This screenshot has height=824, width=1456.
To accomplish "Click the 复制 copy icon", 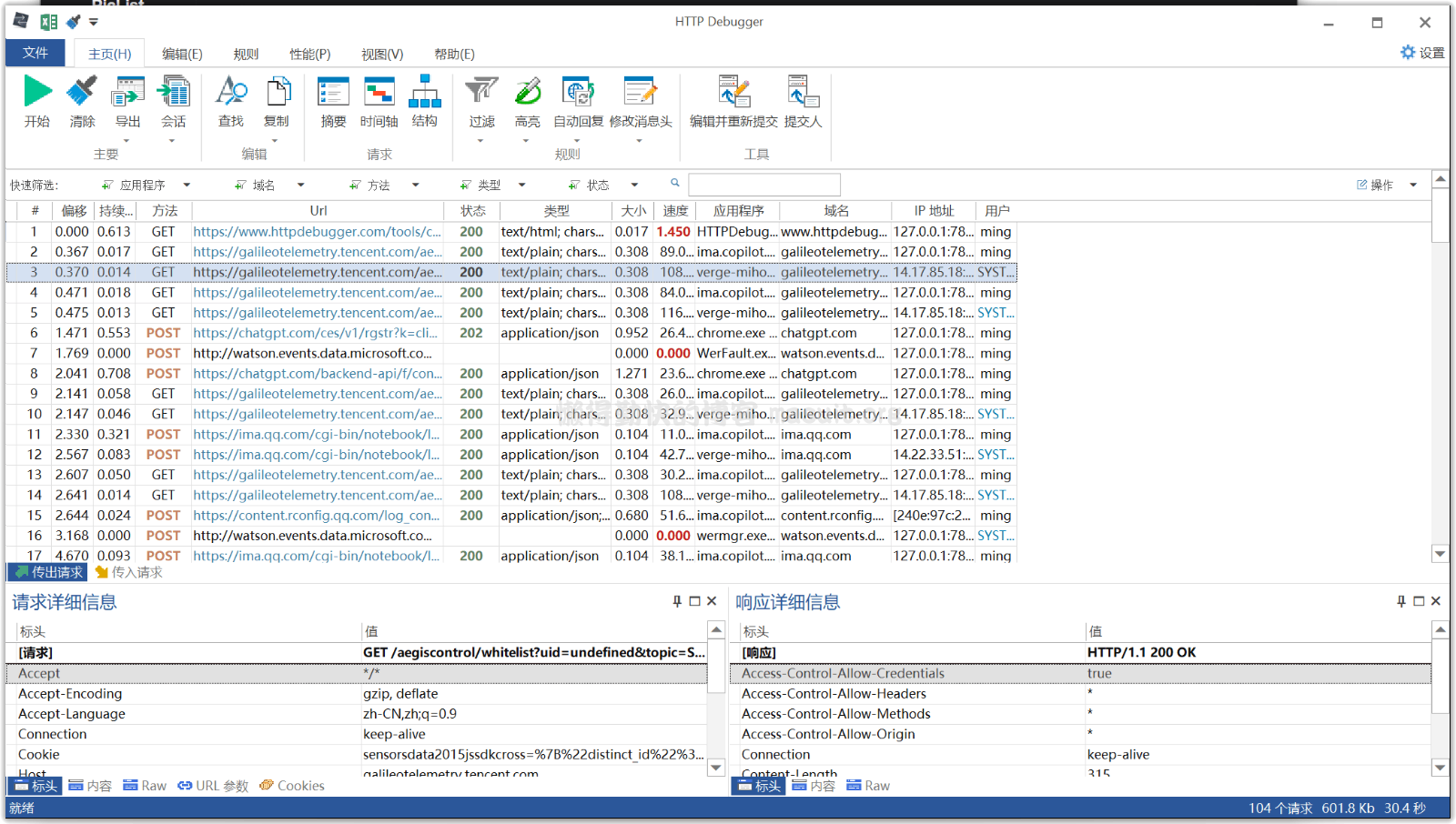I will (x=277, y=92).
